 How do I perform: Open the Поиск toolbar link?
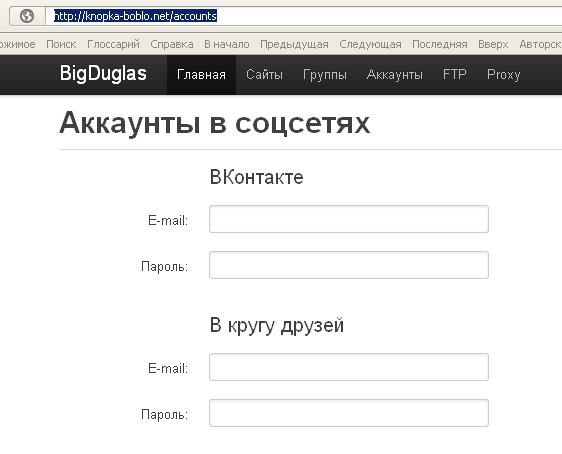tap(61, 44)
